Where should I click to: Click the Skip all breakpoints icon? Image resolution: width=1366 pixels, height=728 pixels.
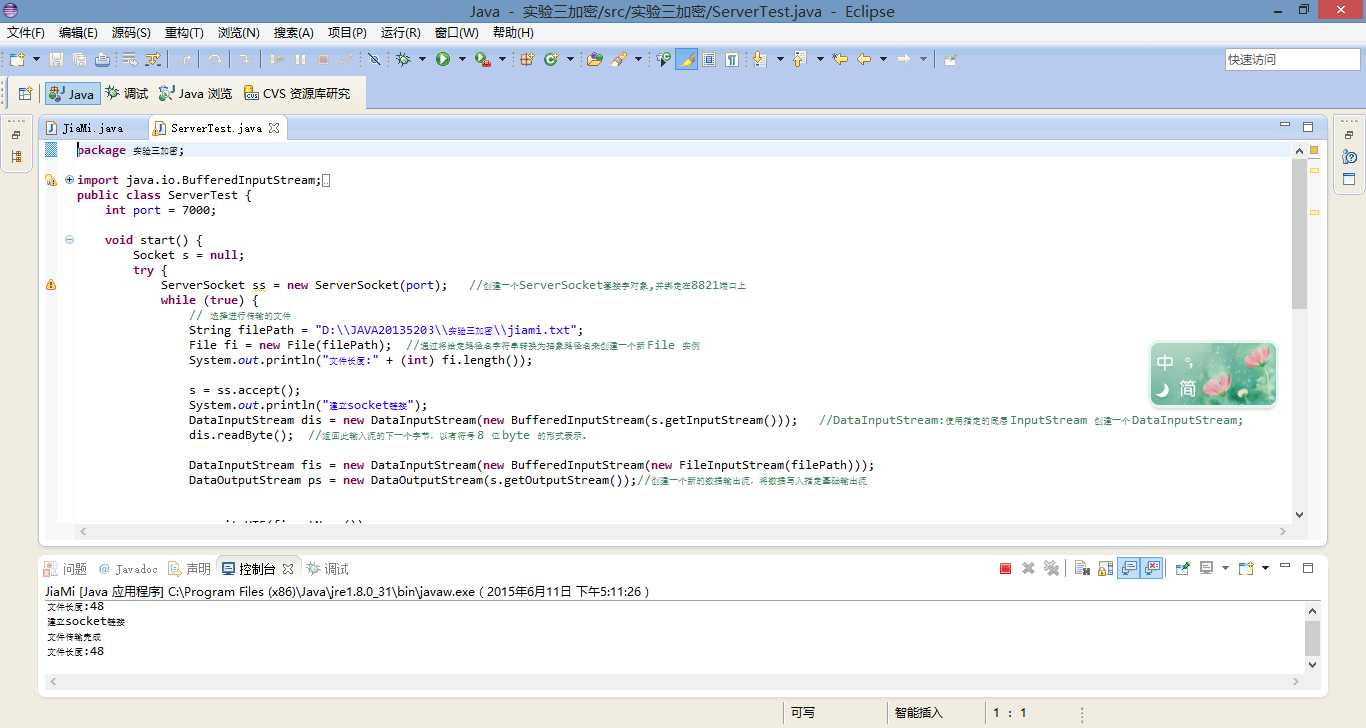[x=374, y=59]
